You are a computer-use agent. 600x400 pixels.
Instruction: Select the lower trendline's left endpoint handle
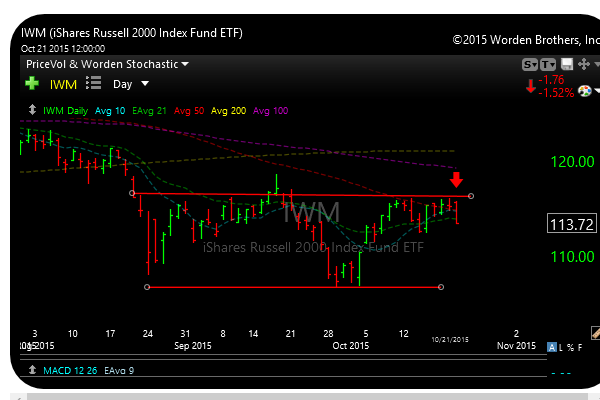click(x=147, y=287)
